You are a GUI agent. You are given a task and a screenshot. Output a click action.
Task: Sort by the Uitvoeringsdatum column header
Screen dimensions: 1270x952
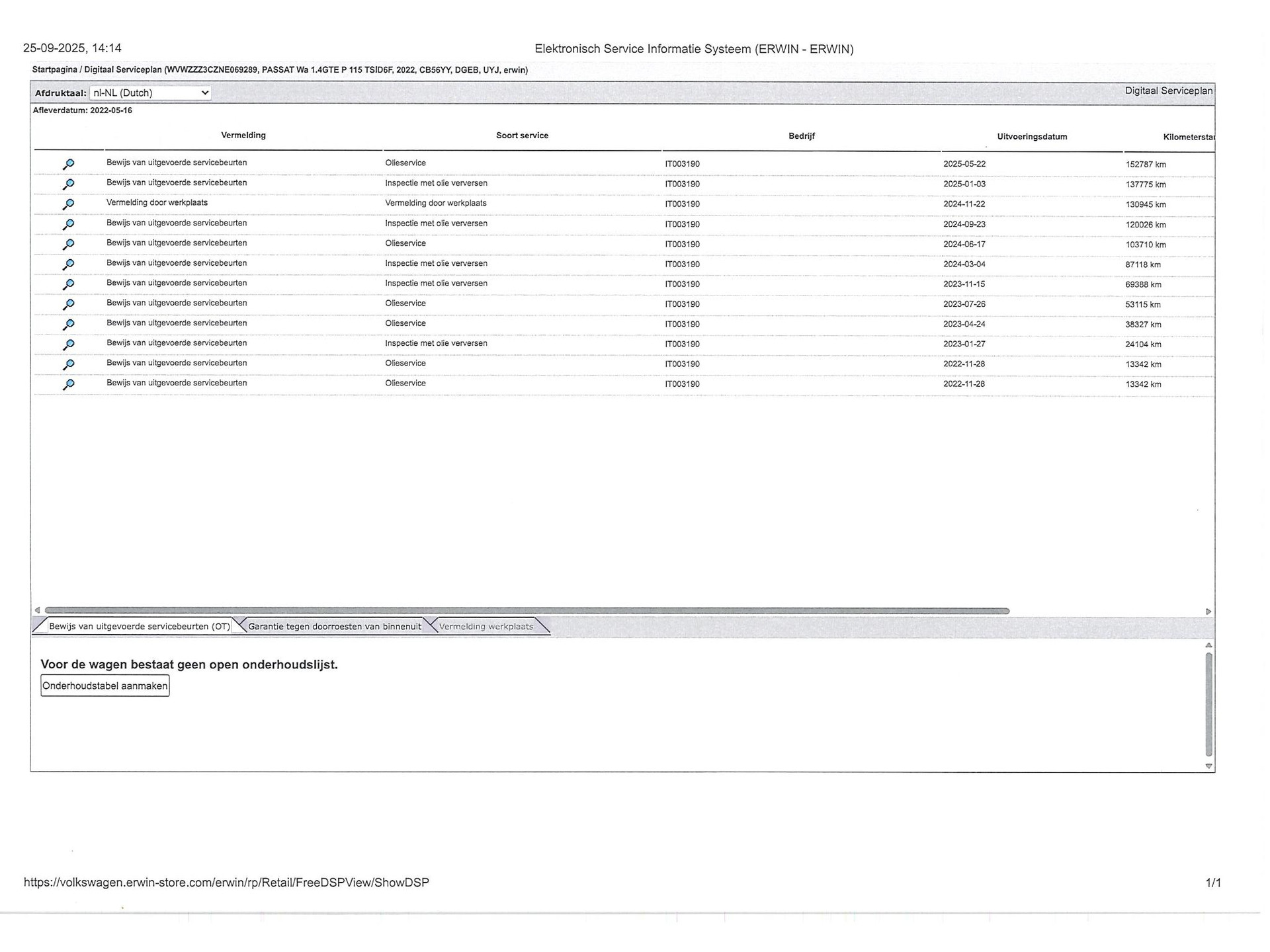(1031, 137)
